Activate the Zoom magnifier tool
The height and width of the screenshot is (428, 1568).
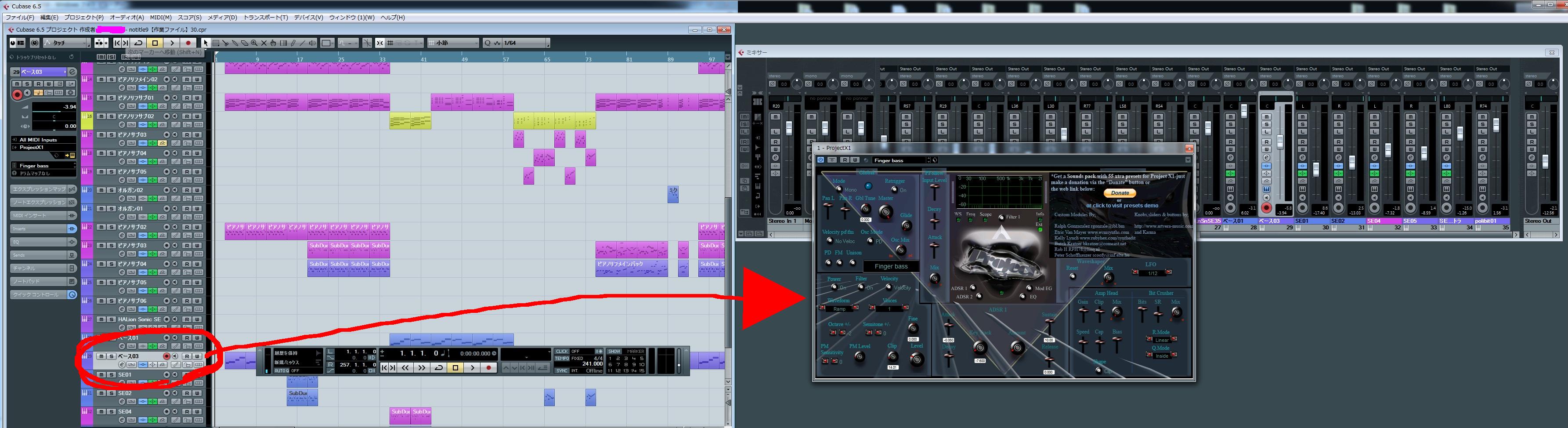pyautogui.click(x=254, y=43)
